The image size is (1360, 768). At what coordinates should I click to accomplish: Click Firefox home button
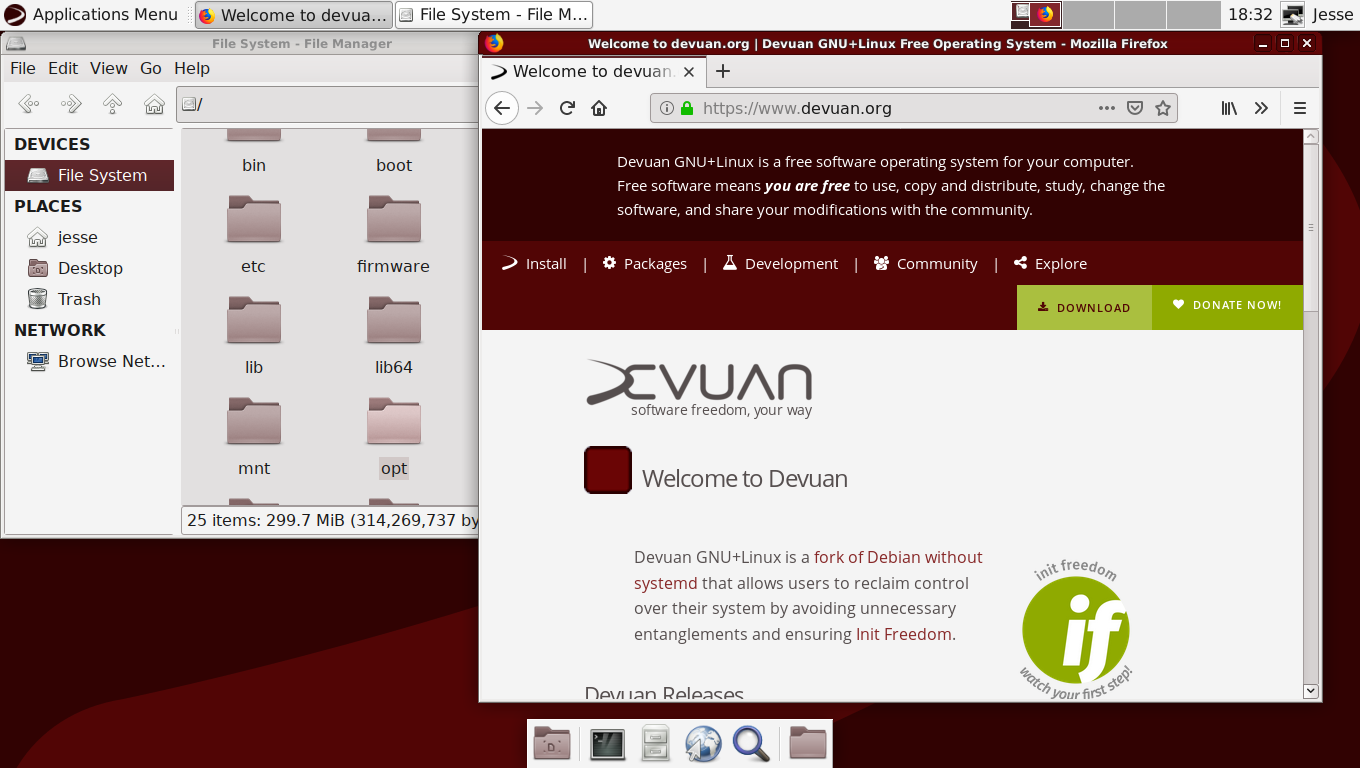[599, 108]
